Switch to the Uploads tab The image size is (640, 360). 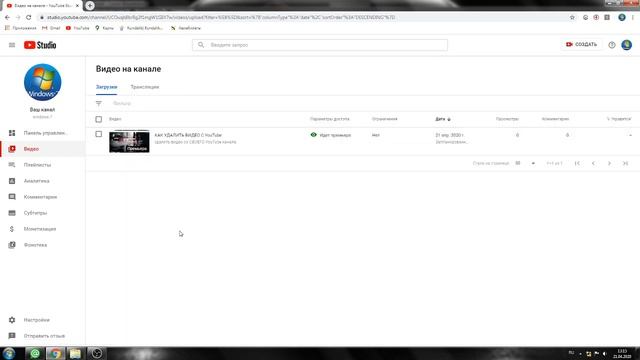tap(107, 87)
